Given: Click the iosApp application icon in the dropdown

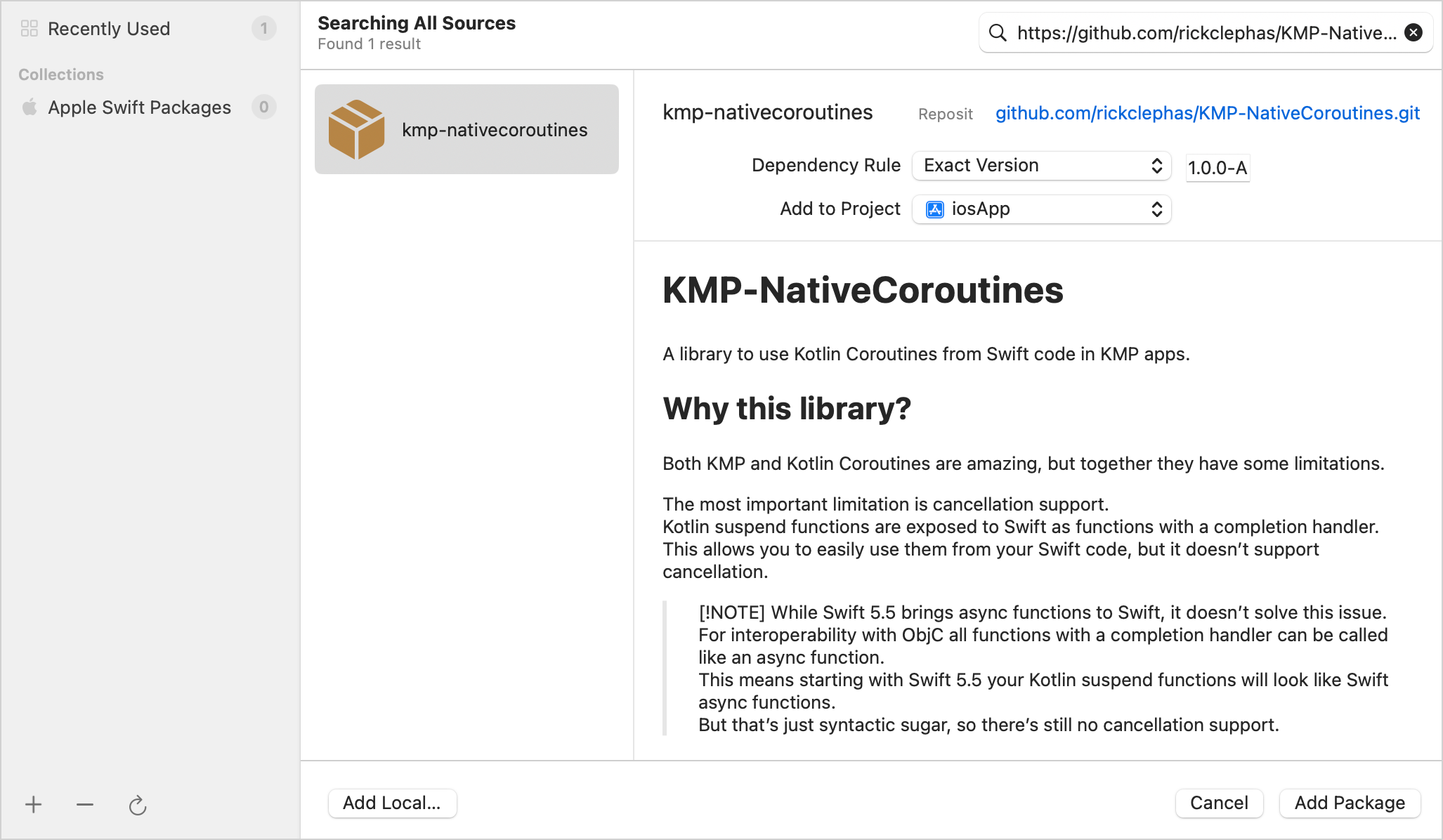Looking at the screenshot, I should [935, 209].
